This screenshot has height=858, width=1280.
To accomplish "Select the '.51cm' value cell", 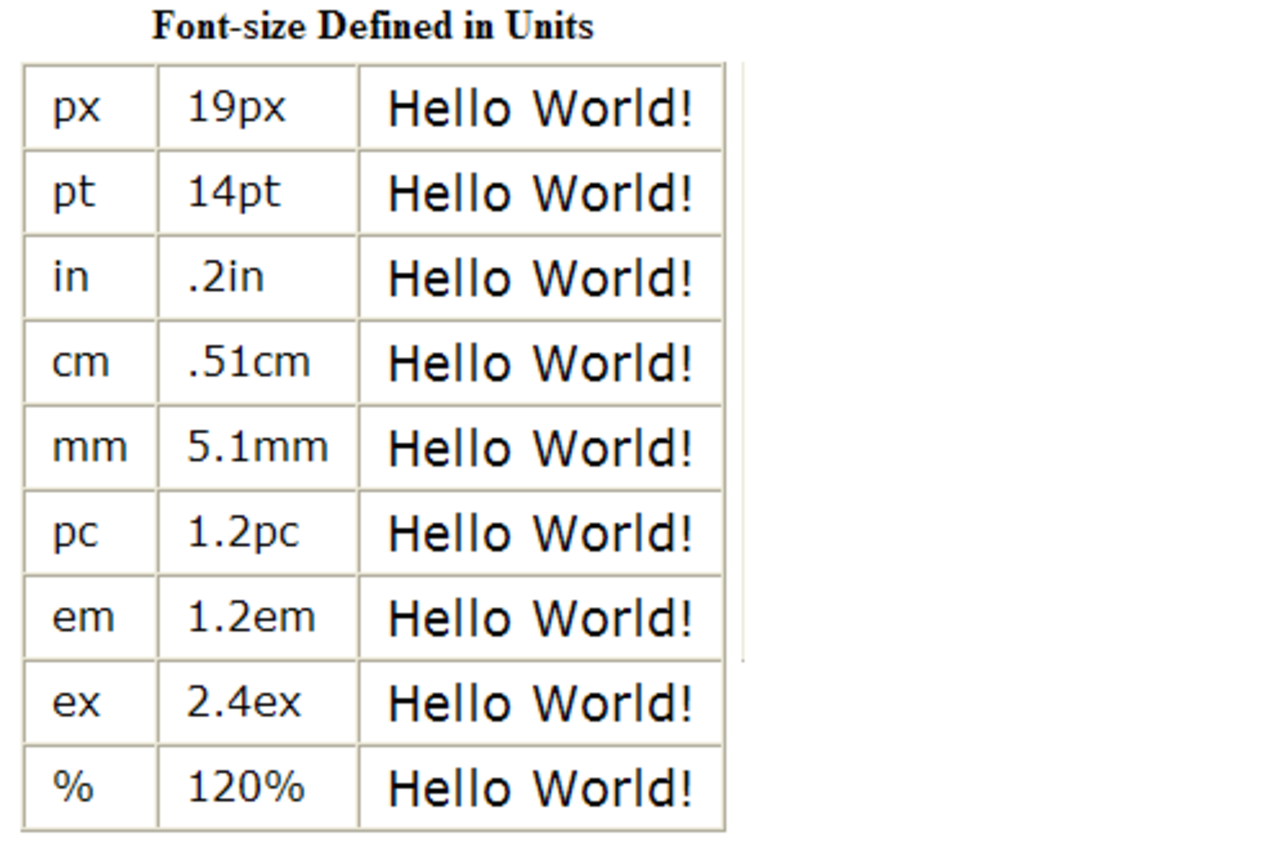I will click(248, 362).
